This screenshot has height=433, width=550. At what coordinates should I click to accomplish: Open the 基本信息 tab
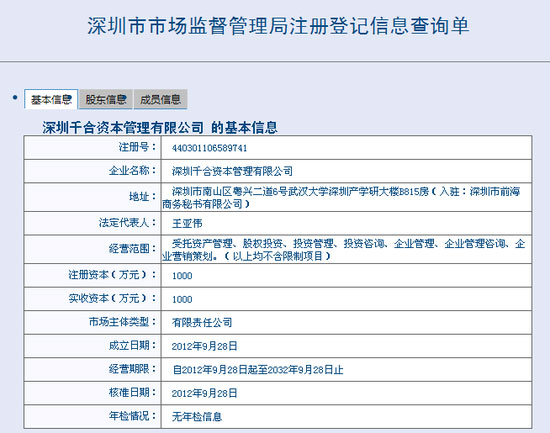coord(51,99)
